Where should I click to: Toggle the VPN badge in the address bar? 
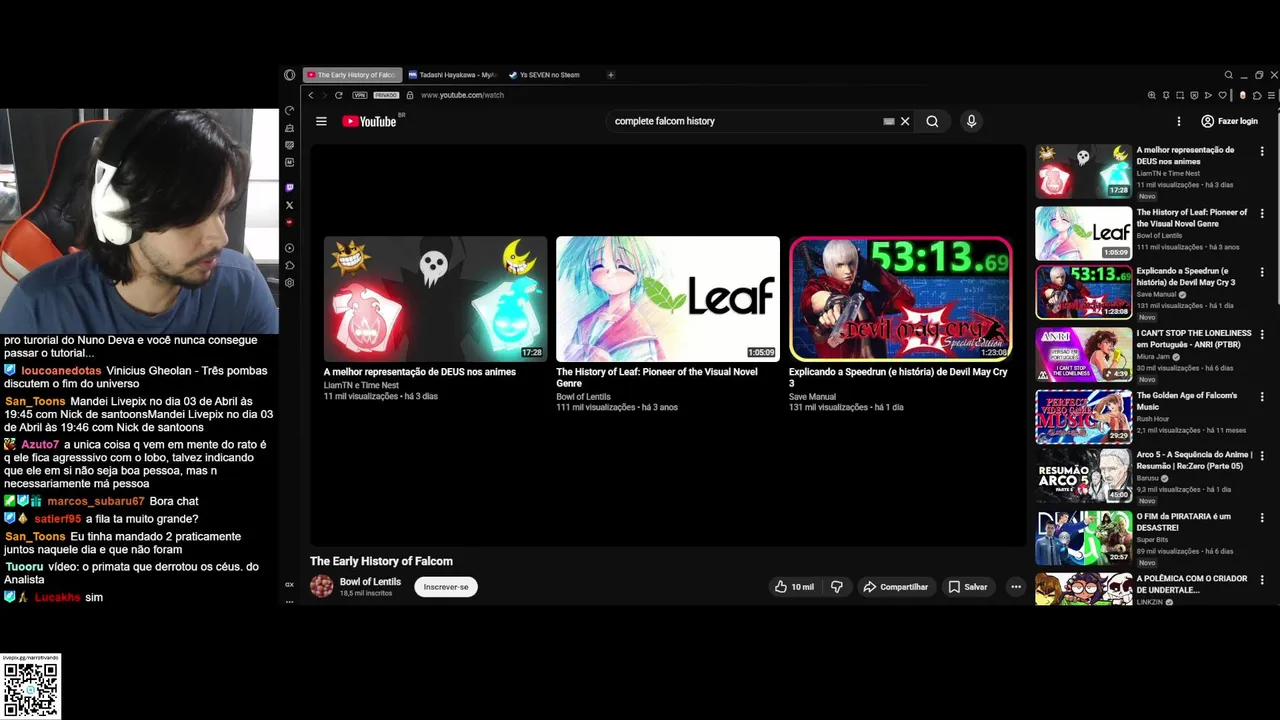[x=360, y=95]
